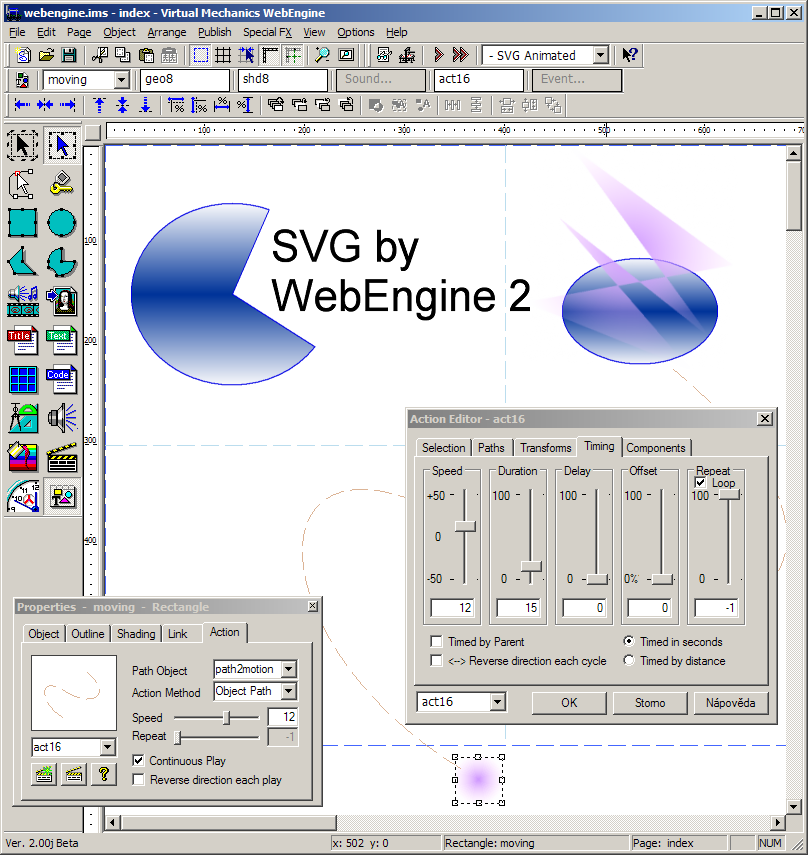Select the blue arrow selection tool
This screenshot has height=855, width=808.
62,145
